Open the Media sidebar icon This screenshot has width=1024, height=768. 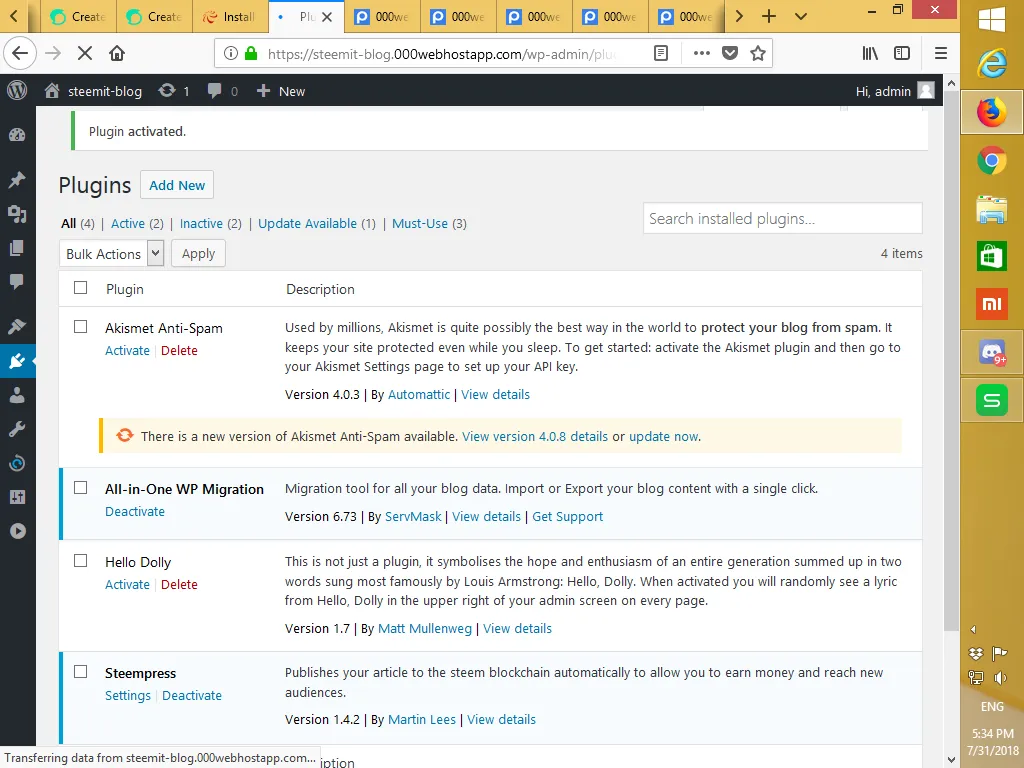(x=17, y=214)
